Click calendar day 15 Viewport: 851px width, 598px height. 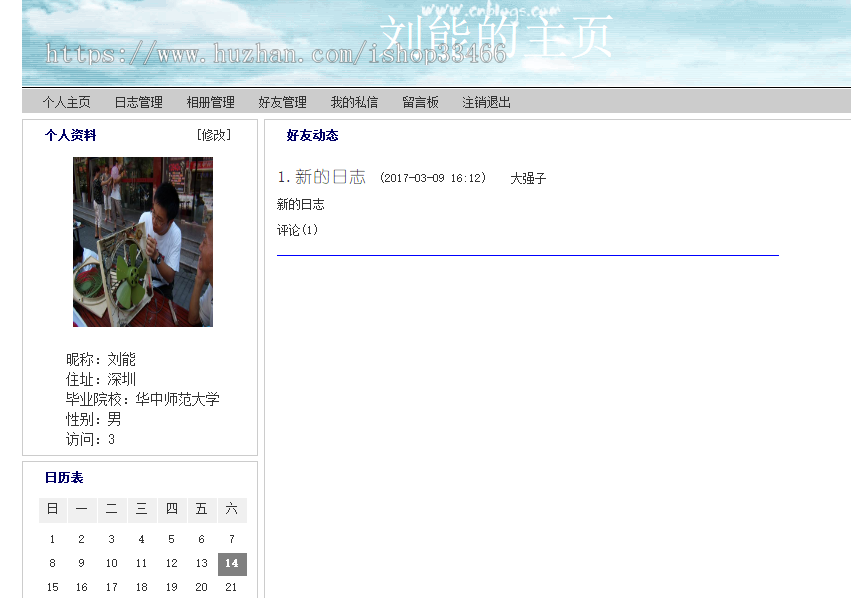(x=53, y=587)
